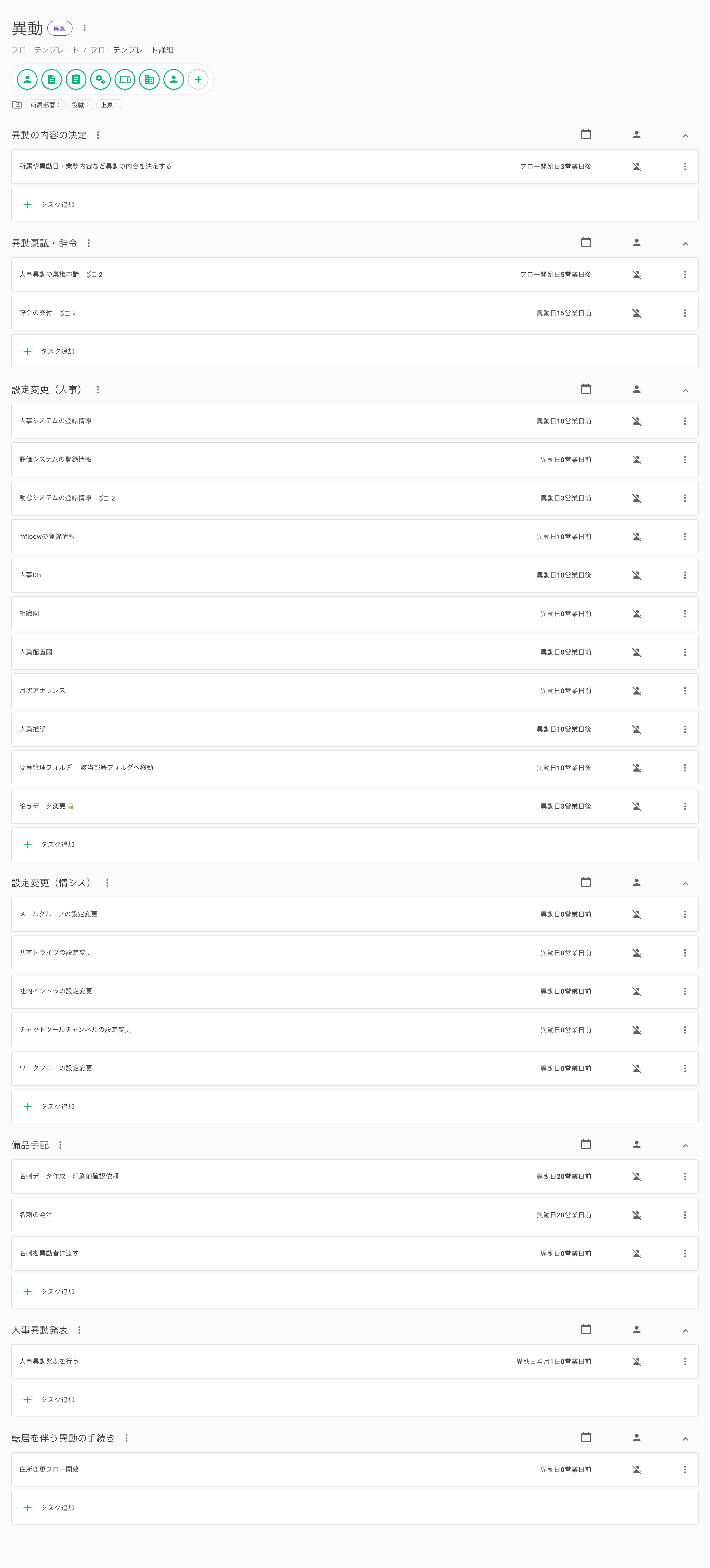The image size is (710, 1568).
Task: Collapse the 異動の内容の決定 section
Action: [x=685, y=136]
